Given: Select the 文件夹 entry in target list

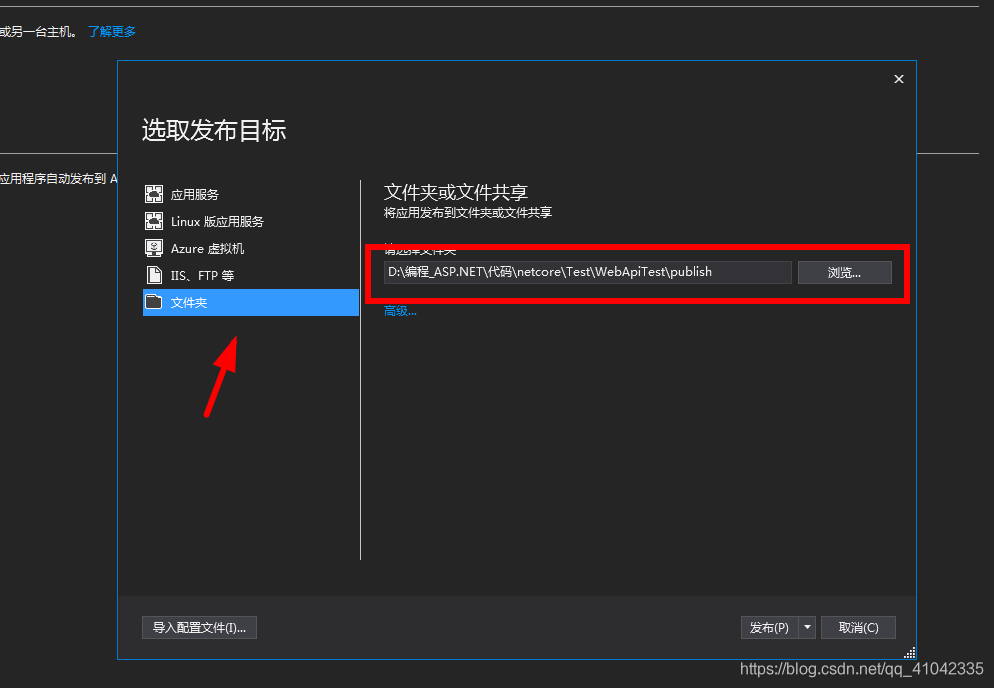Looking at the screenshot, I should pos(200,302).
